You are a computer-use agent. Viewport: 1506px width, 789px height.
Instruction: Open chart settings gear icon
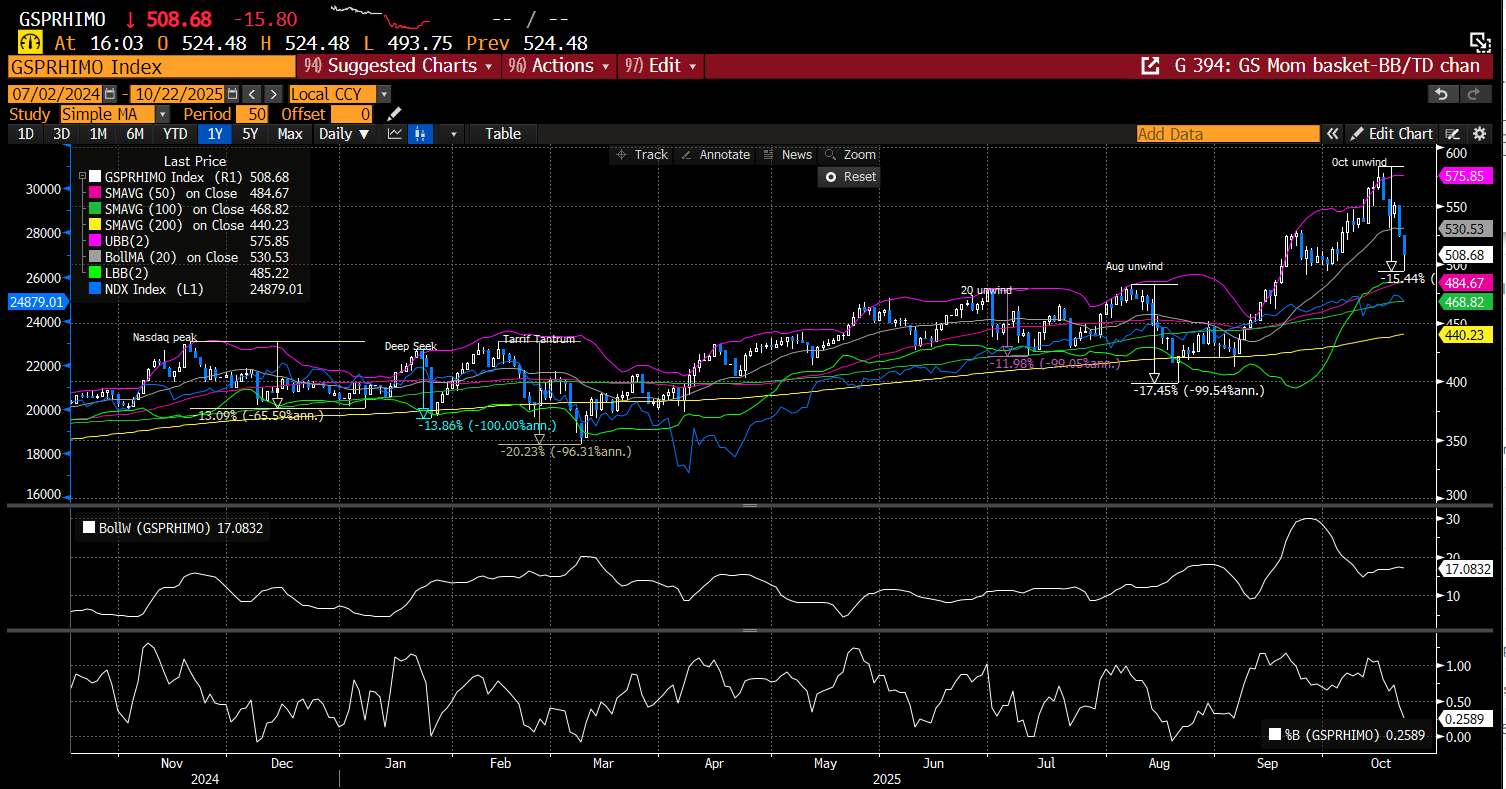click(1480, 134)
